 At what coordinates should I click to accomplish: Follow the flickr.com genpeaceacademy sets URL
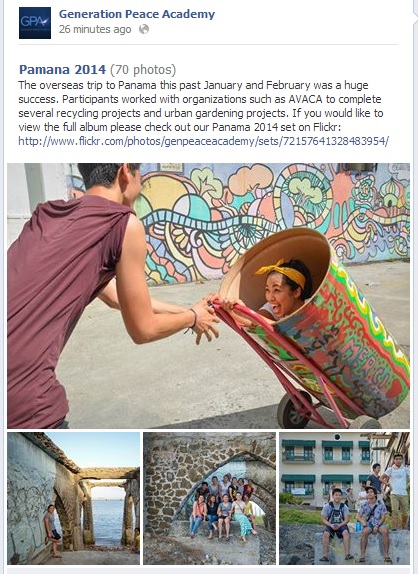pos(204,141)
